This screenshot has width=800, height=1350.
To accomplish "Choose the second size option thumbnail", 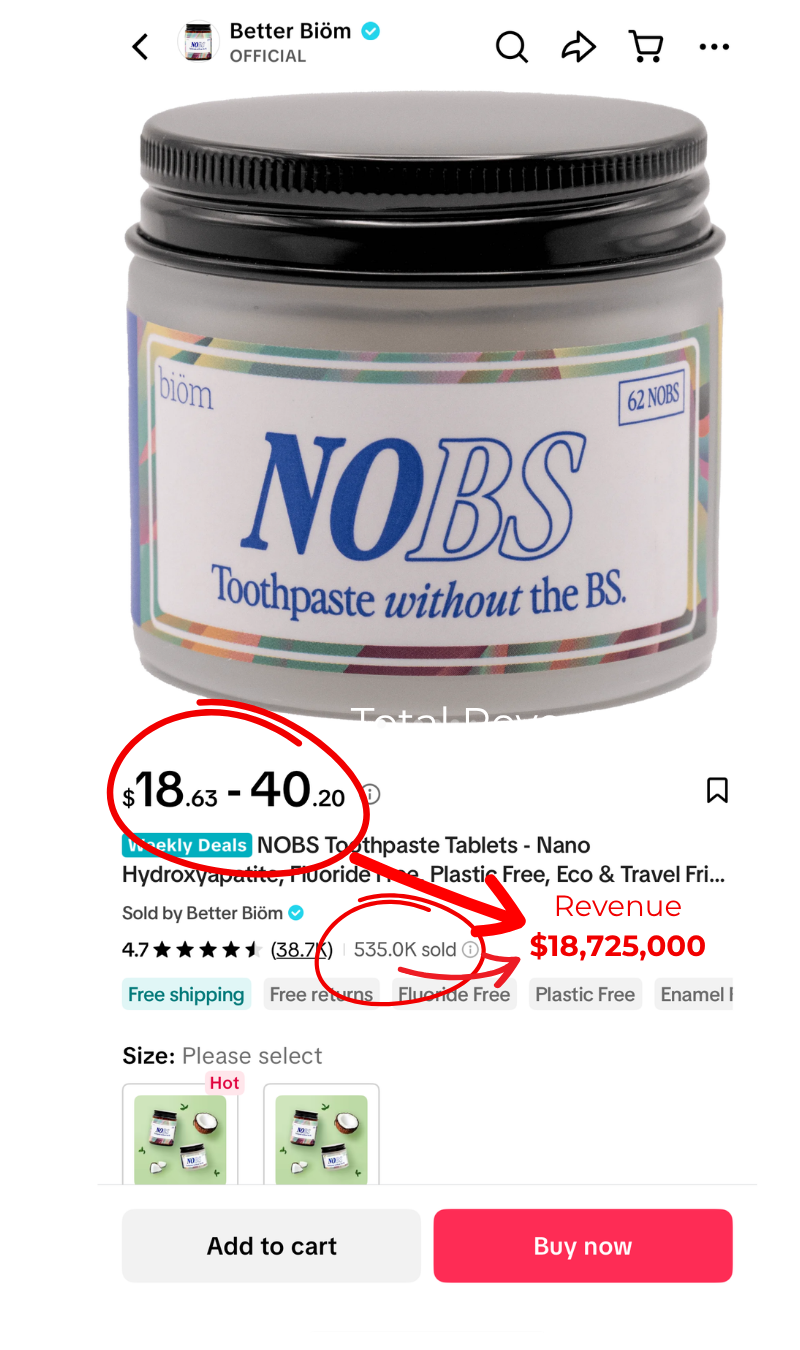I will coord(321,1135).
